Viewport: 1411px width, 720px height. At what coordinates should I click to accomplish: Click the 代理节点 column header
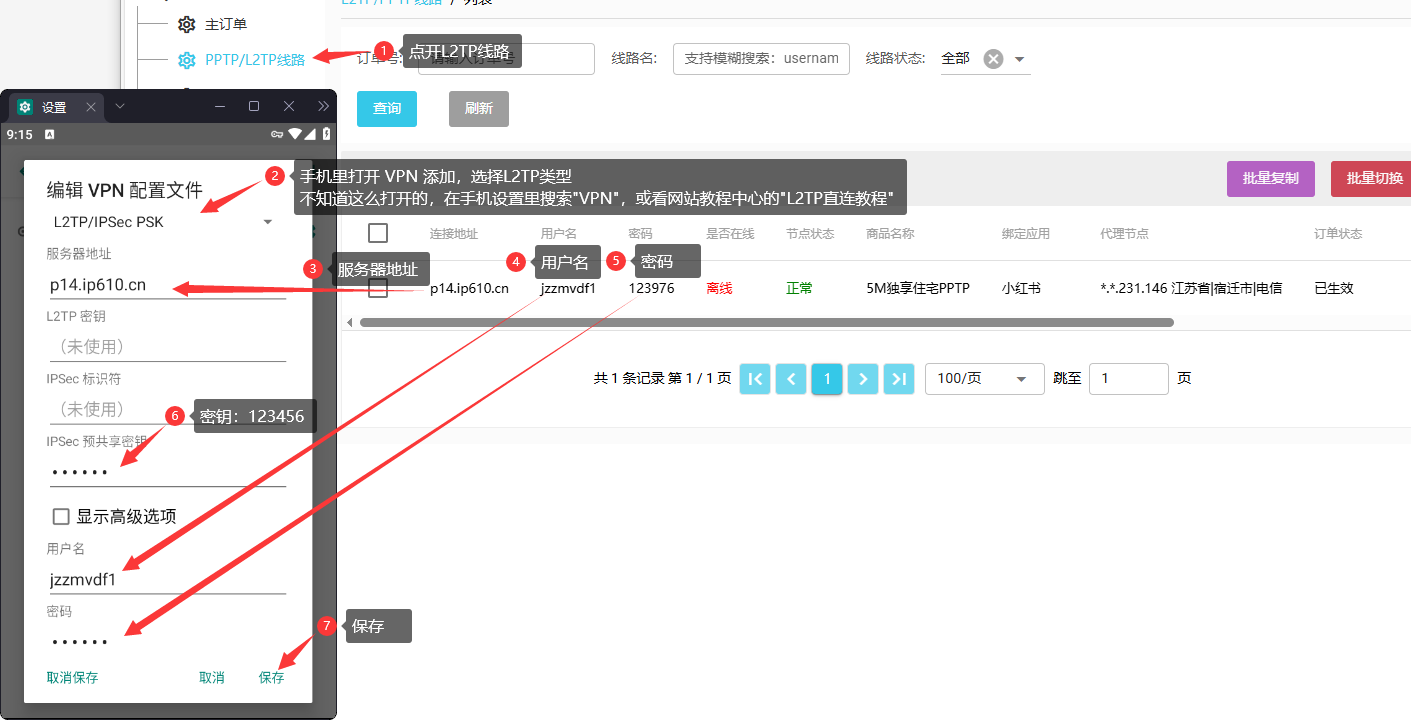(1124, 233)
